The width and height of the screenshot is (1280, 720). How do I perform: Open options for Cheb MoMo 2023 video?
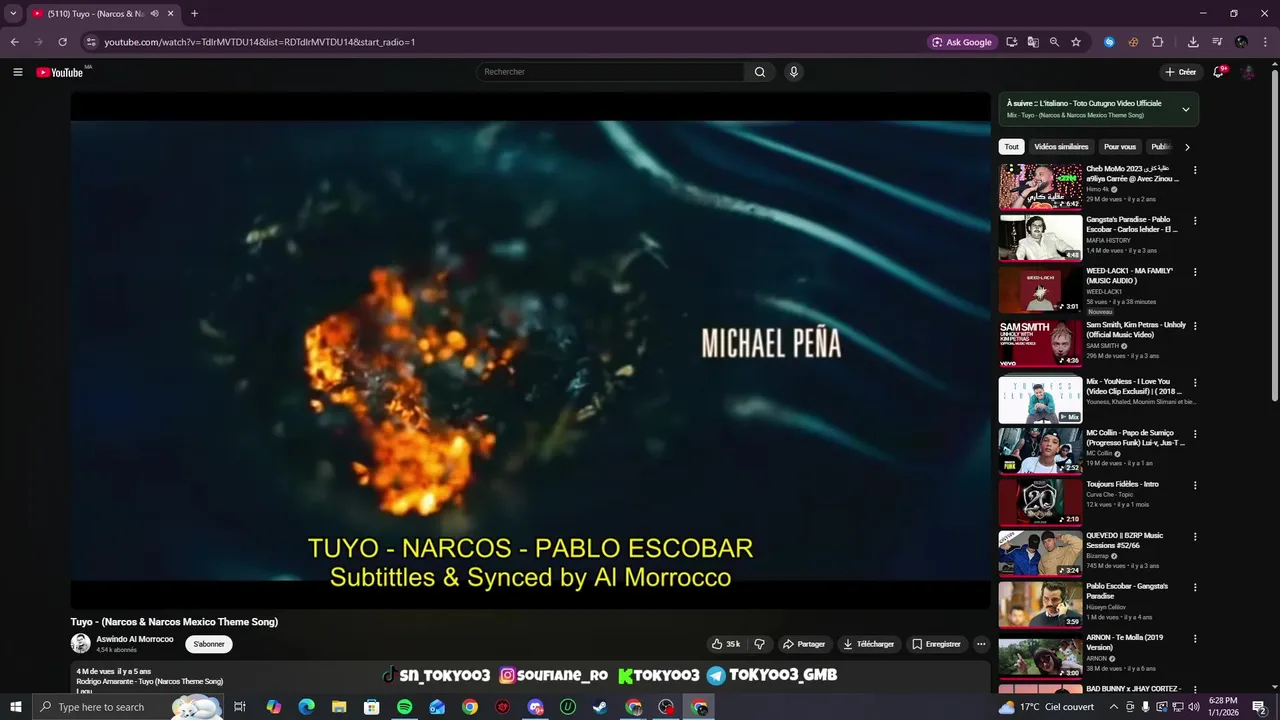pos(1194,170)
